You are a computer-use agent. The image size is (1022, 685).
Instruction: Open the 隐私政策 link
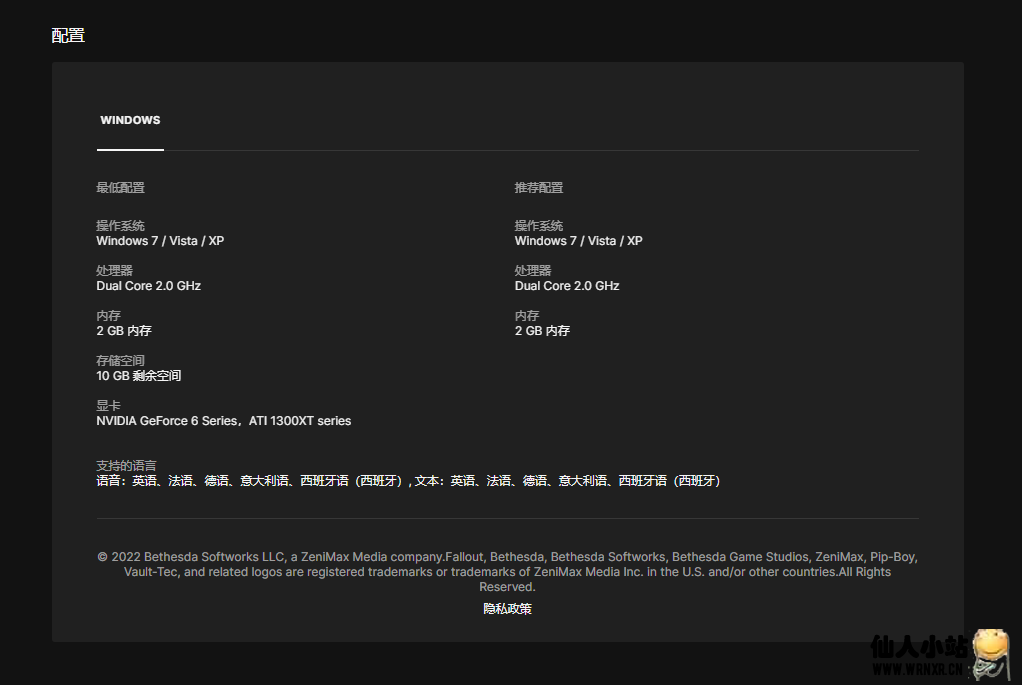point(507,608)
